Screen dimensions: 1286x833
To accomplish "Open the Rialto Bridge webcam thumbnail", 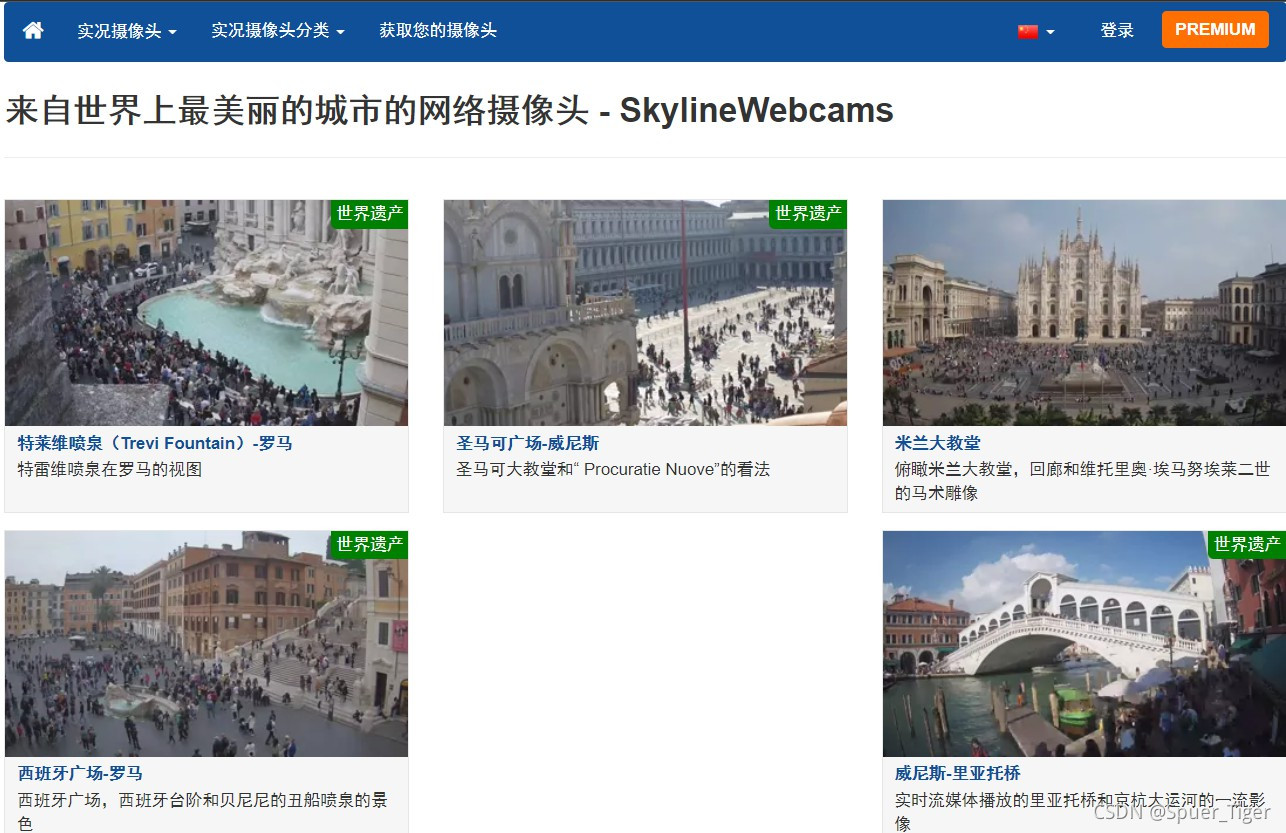I will 1084,644.
